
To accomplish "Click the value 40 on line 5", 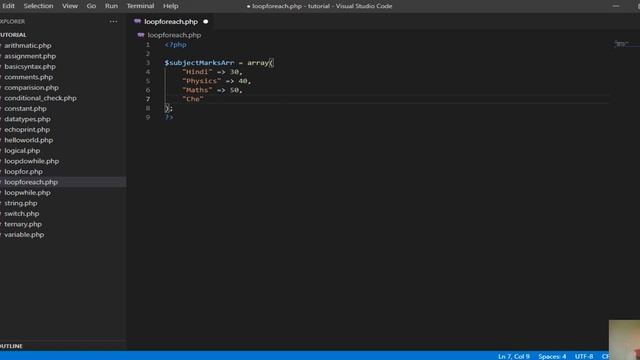I will click(243, 81).
